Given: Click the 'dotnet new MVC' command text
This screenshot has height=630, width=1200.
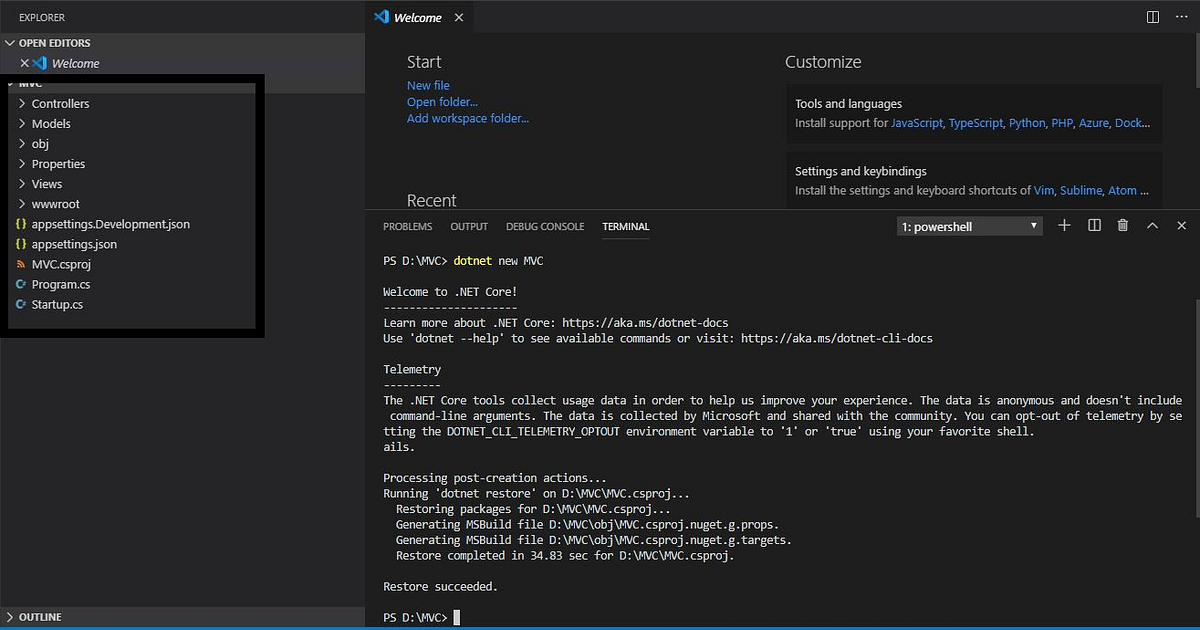Looking at the screenshot, I should tap(498, 261).
